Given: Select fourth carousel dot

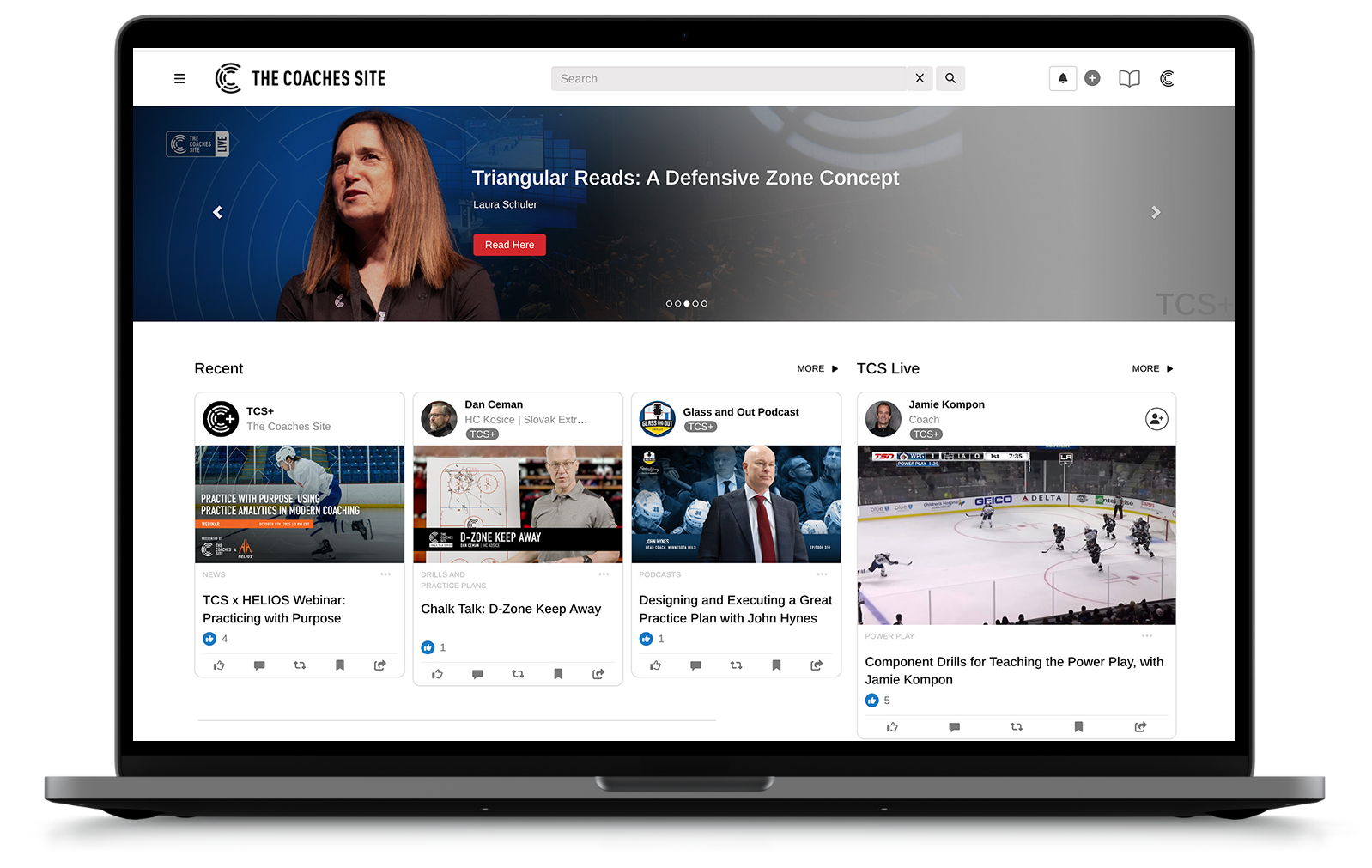Looking at the screenshot, I should coord(695,304).
